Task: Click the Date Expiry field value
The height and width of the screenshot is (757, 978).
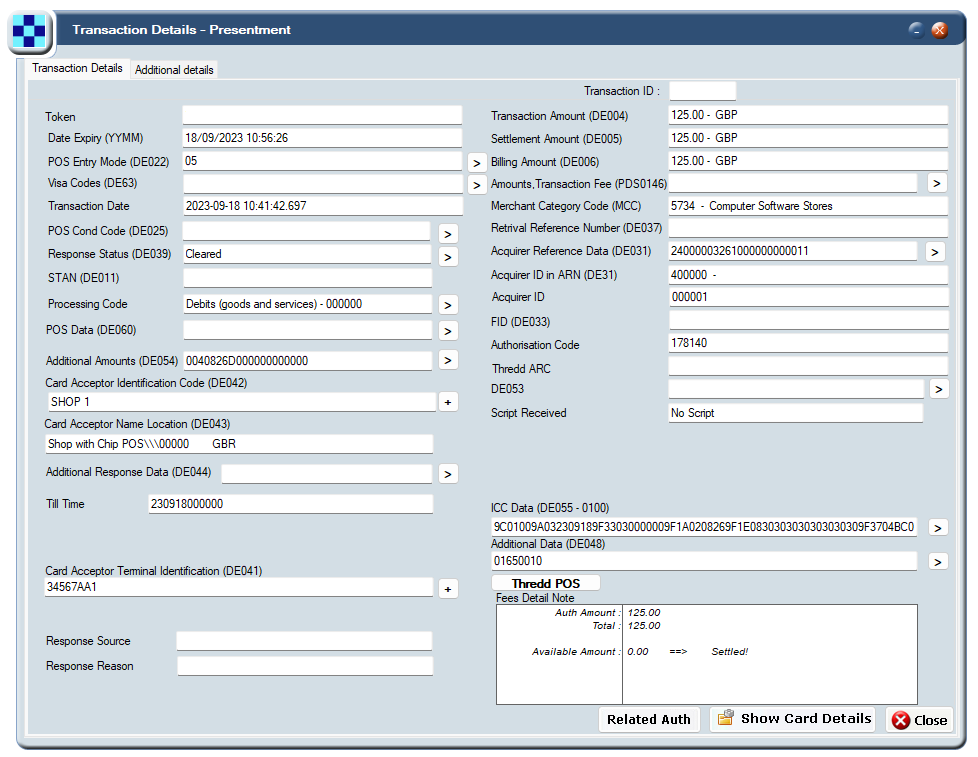Action: point(322,138)
